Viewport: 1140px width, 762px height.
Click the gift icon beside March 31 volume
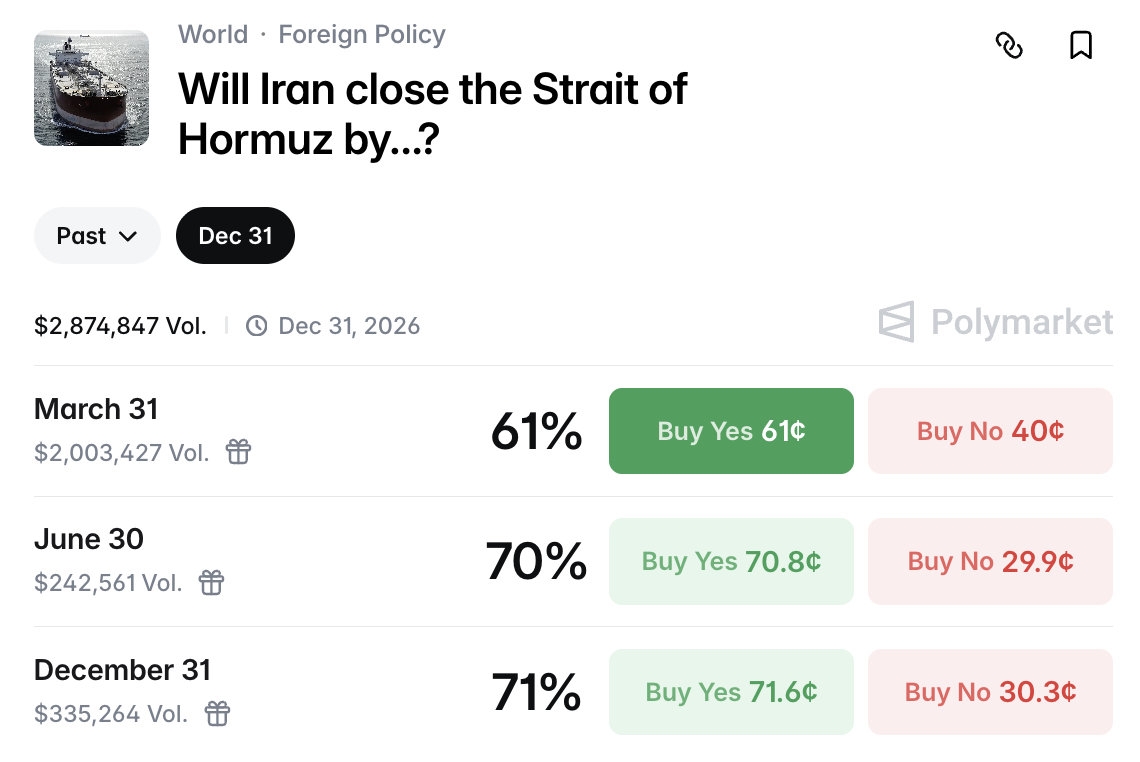[x=238, y=452]
